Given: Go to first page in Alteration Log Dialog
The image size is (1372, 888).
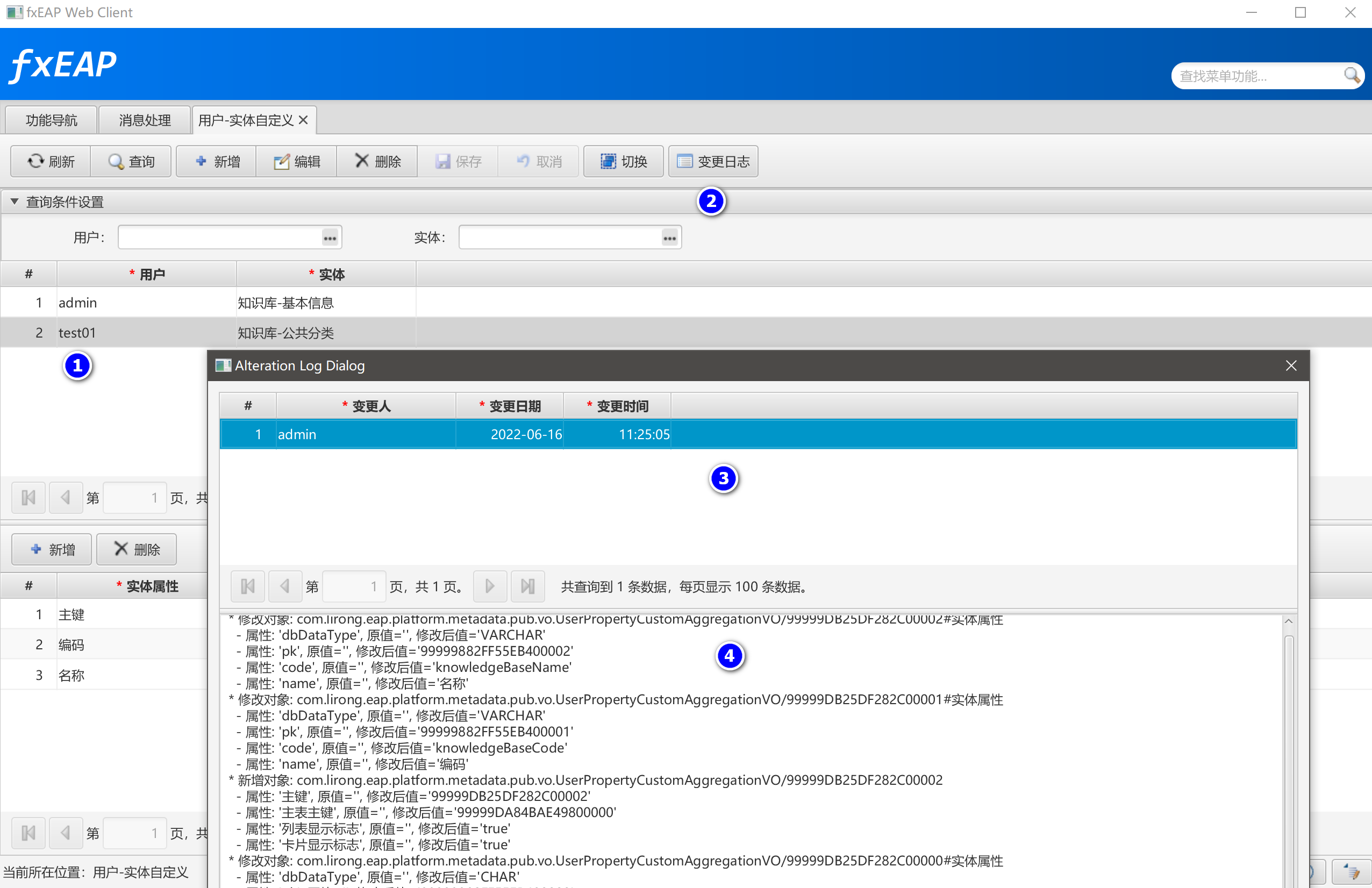Looking at the screenshot, I should pyautogui.click(x=248, y=586).
